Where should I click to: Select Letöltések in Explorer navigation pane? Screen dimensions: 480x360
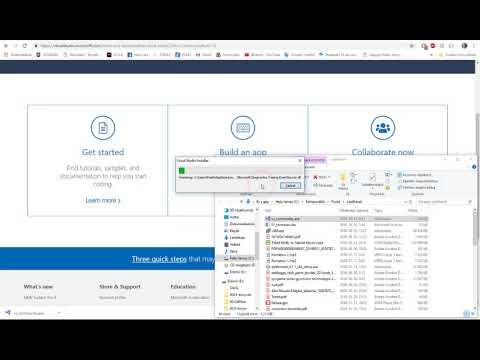pos(235,238)
